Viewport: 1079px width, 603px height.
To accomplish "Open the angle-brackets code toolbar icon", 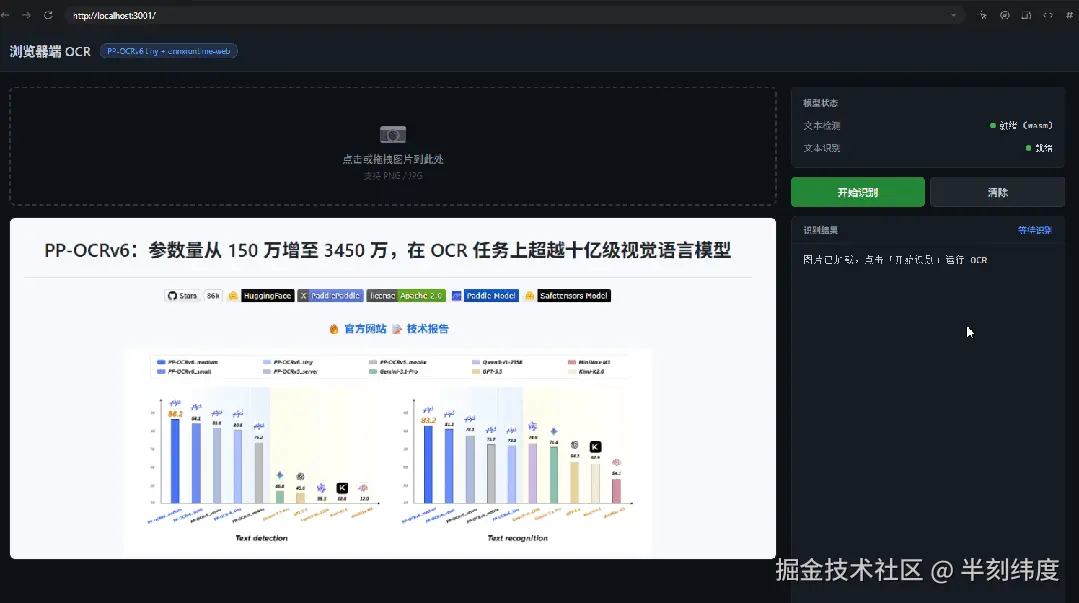I will 1048,15.
